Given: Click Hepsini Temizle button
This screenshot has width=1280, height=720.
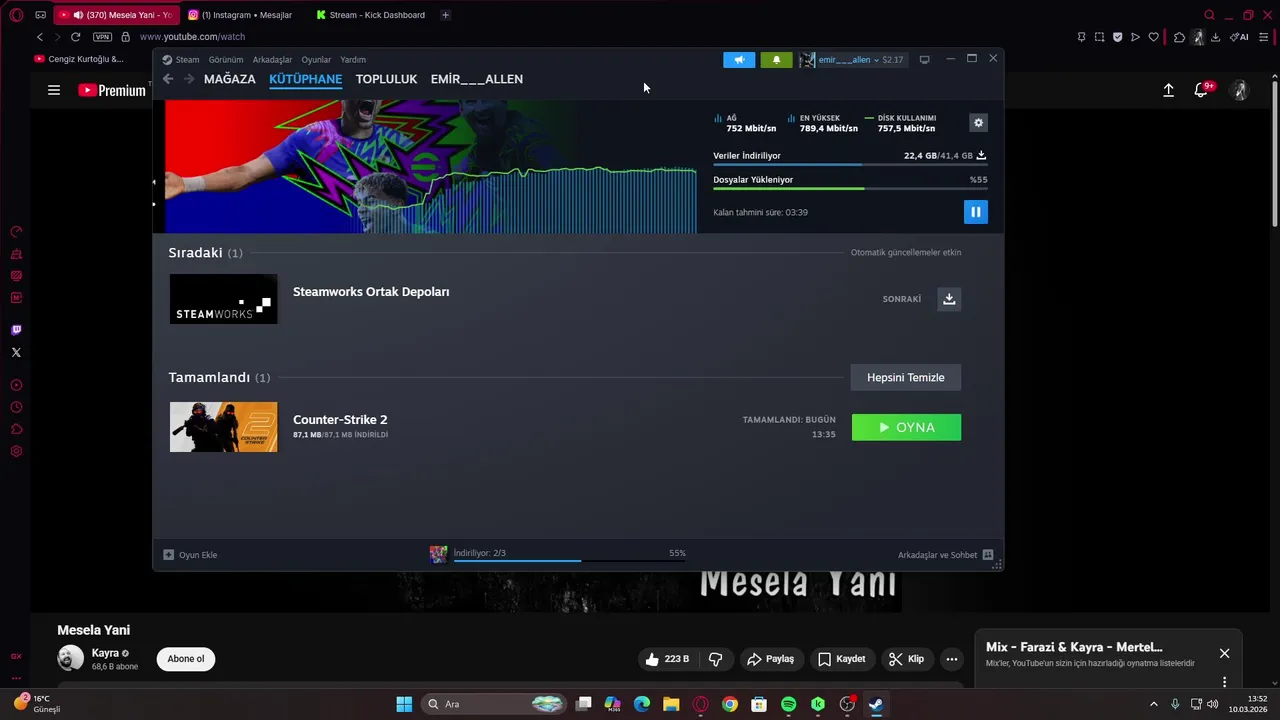Looking at the screenshot, I should click(x=905, y=377).
